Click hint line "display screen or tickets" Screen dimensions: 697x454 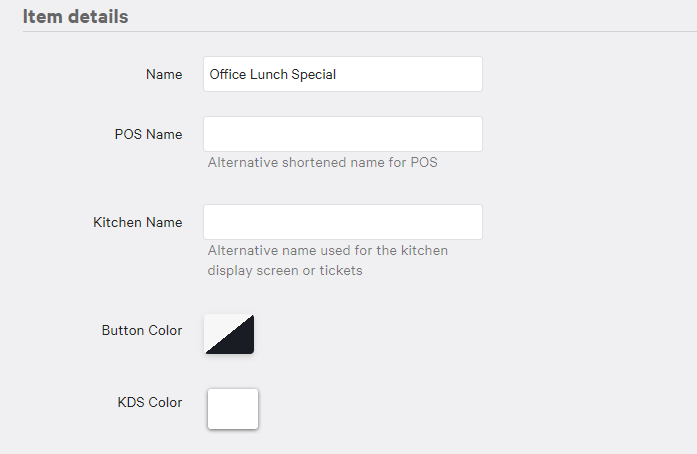[284, 270]
